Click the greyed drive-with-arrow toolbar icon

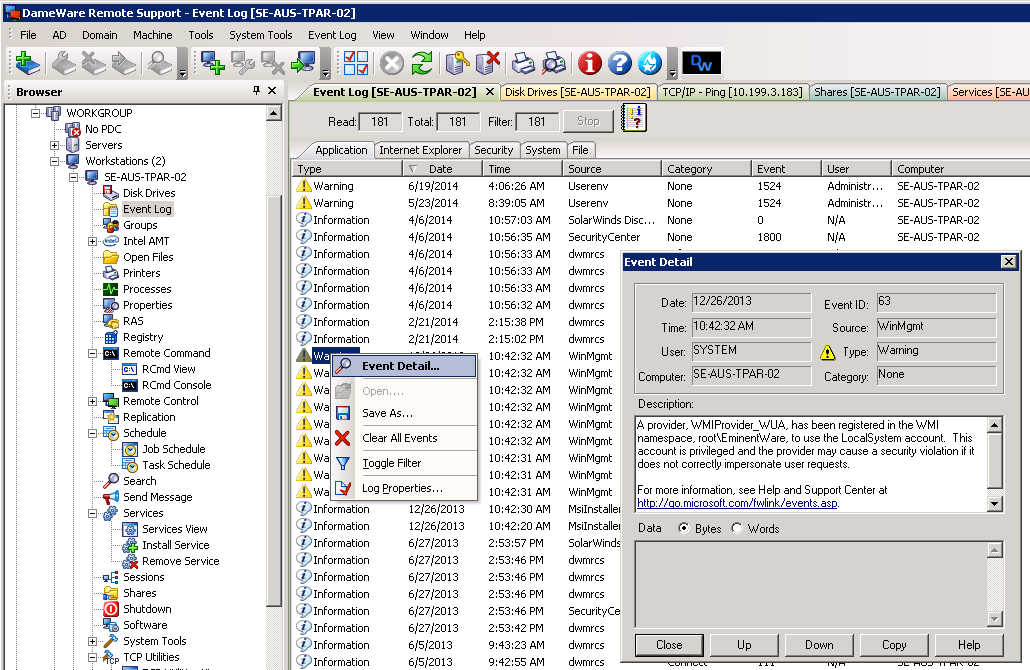(124, 63)
